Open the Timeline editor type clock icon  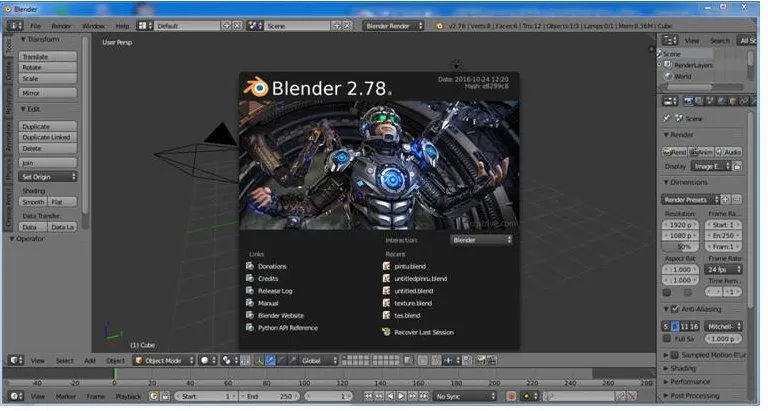tap(16, 396)
